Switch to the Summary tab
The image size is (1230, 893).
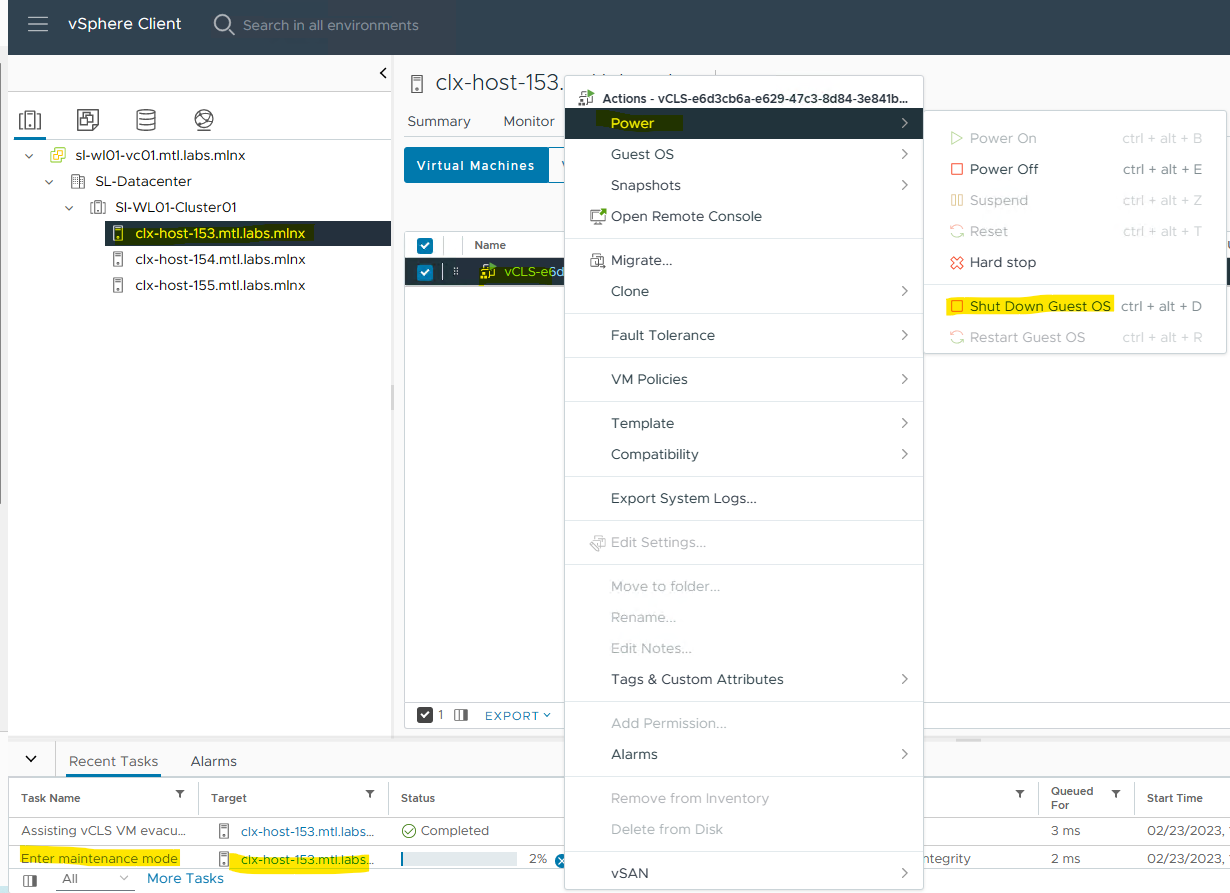tap(439, 121)
